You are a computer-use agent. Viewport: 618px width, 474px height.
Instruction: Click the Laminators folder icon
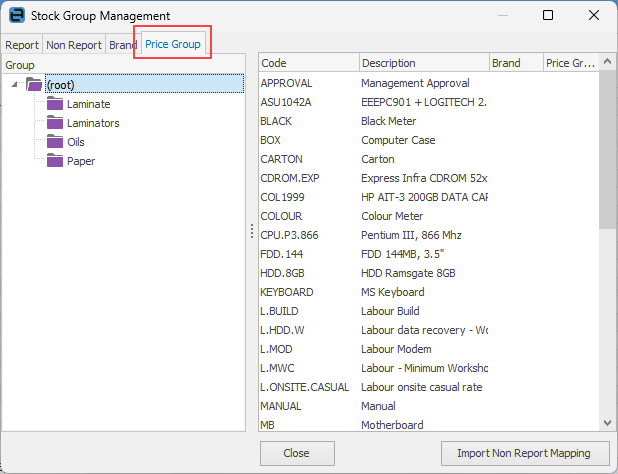(54, 123)
